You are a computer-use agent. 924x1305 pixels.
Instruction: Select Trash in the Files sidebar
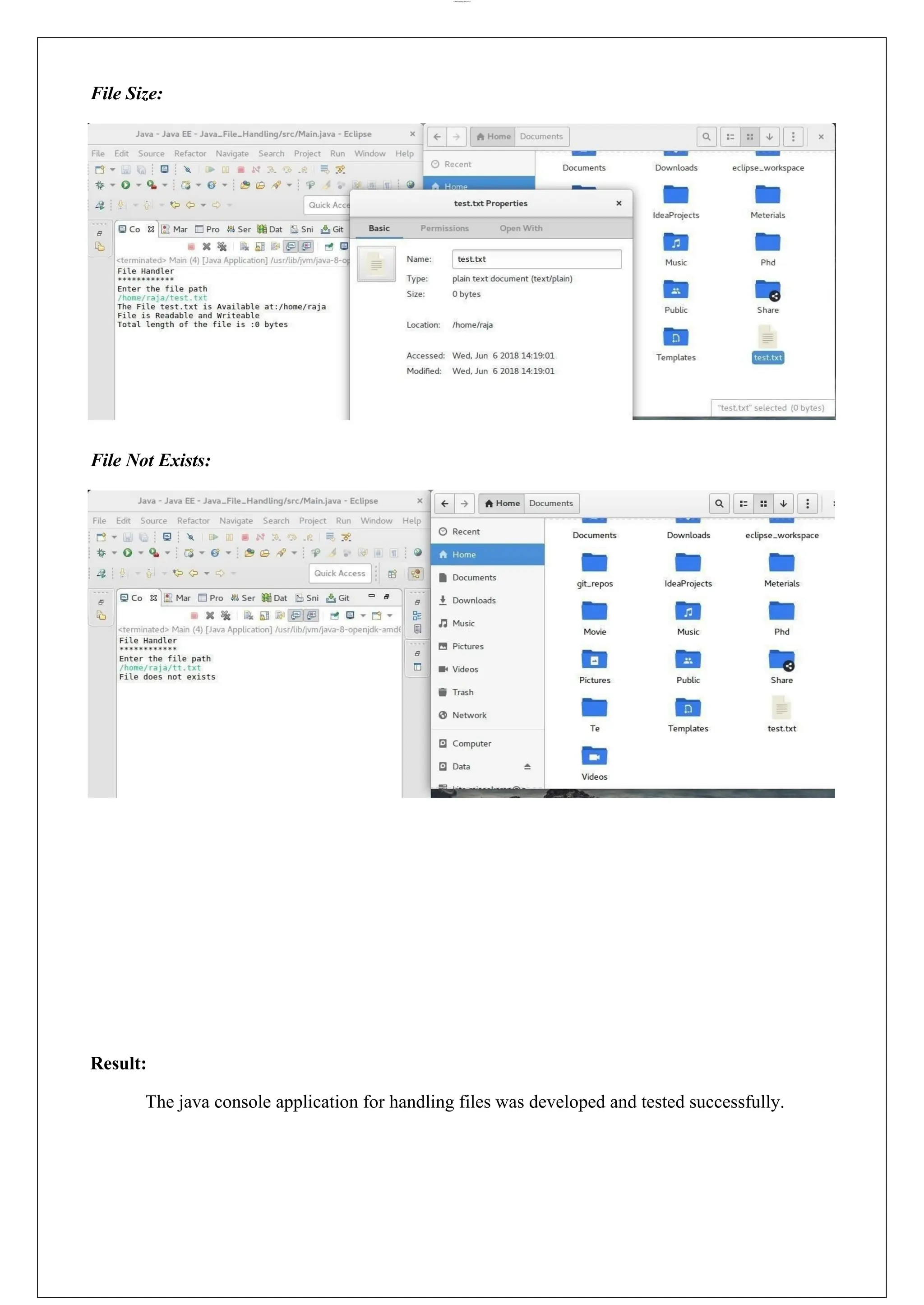pos(487,692)
